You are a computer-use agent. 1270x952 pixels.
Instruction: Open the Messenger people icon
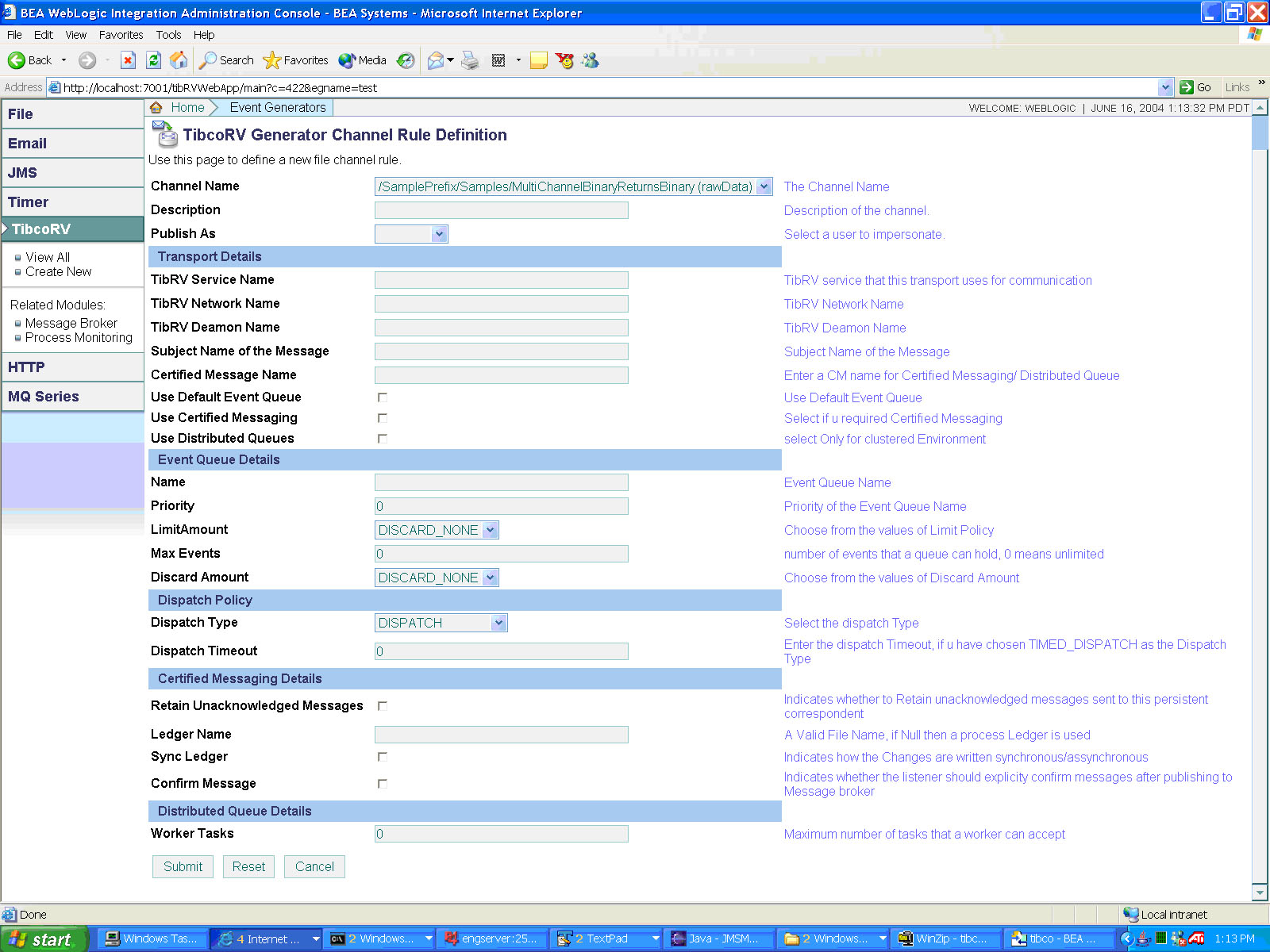pyautogui.click(x=590, y=60)
